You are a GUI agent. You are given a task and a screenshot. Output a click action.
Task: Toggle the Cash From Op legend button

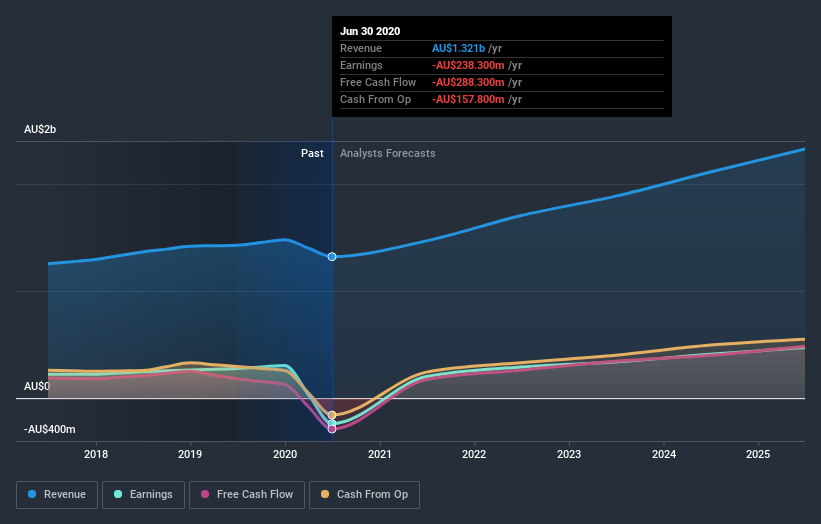tap(364, 495)
